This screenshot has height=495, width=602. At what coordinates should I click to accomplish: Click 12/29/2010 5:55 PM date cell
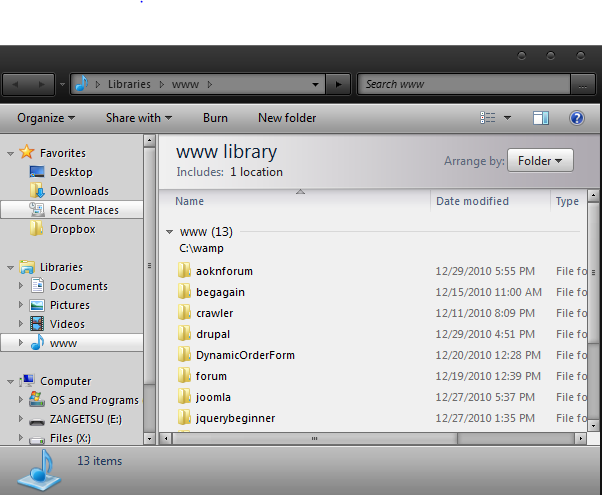485,271
